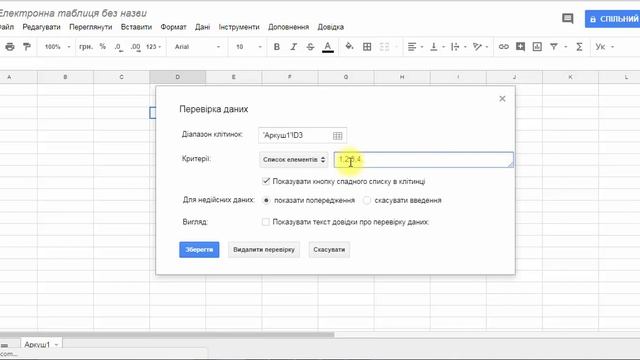Viewport: 640px width, 360px height.
Task: Format as currency (грн.)
Action: click(x=85, y=47)
